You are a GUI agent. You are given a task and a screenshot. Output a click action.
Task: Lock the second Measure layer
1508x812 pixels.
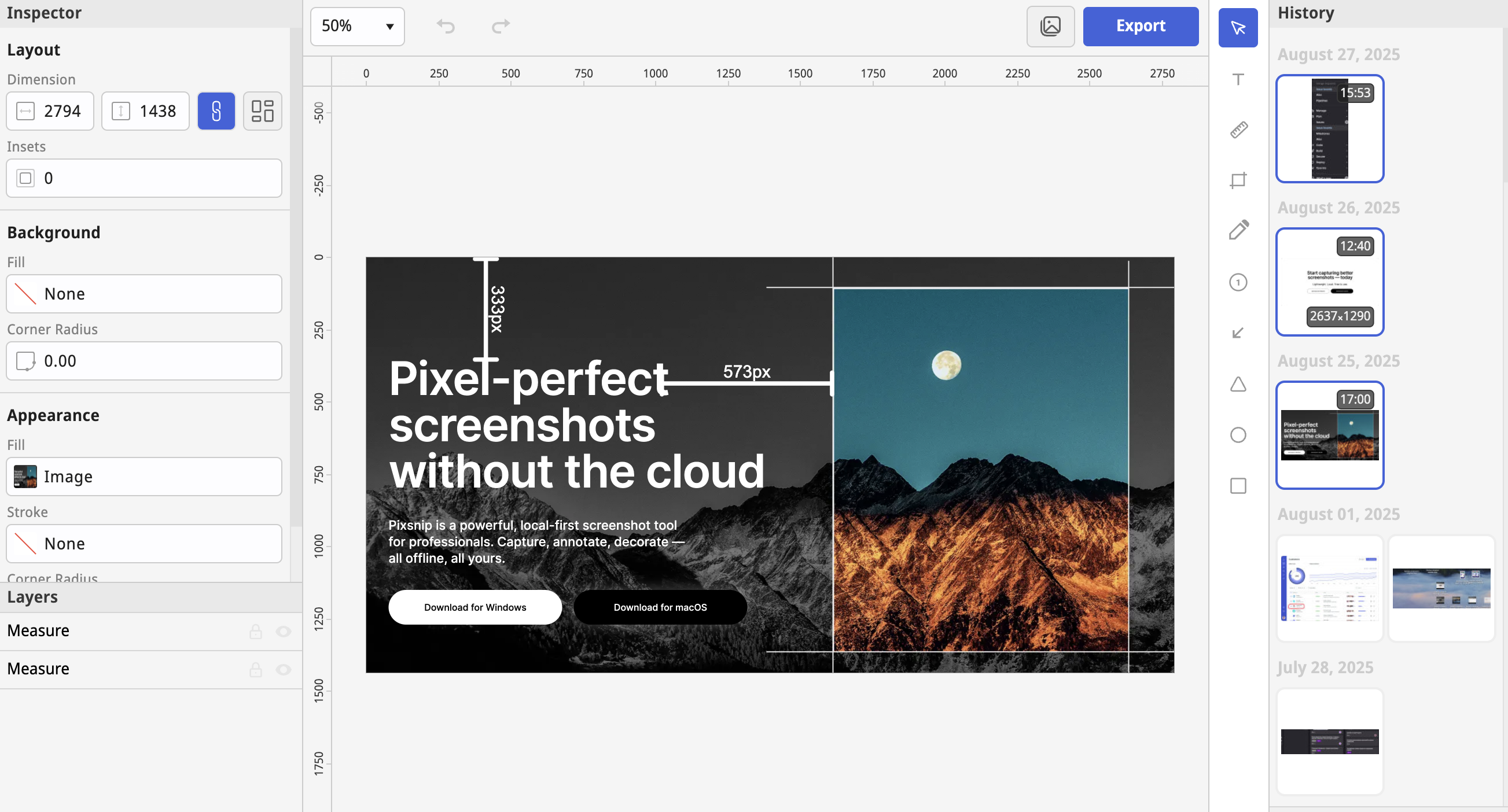(x=256, y=669)
